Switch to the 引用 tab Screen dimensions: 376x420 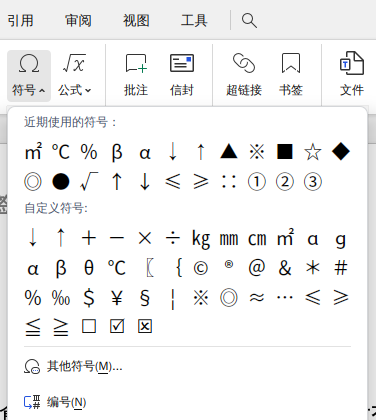[20, 21]
